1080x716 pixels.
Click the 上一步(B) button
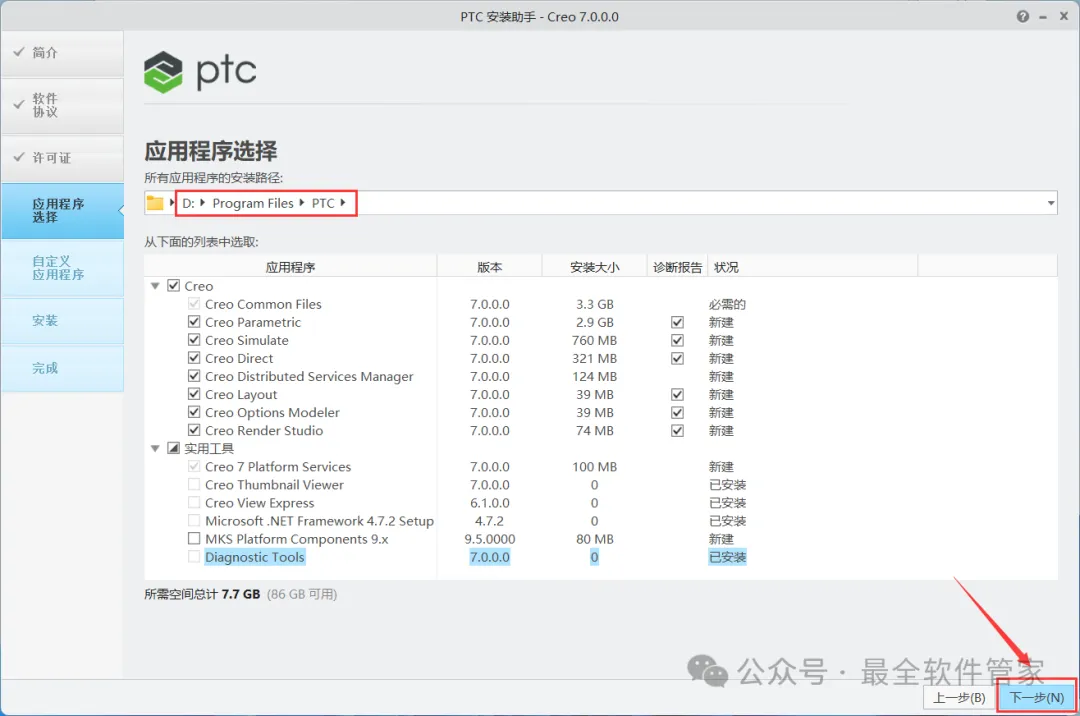click(959, 697)
